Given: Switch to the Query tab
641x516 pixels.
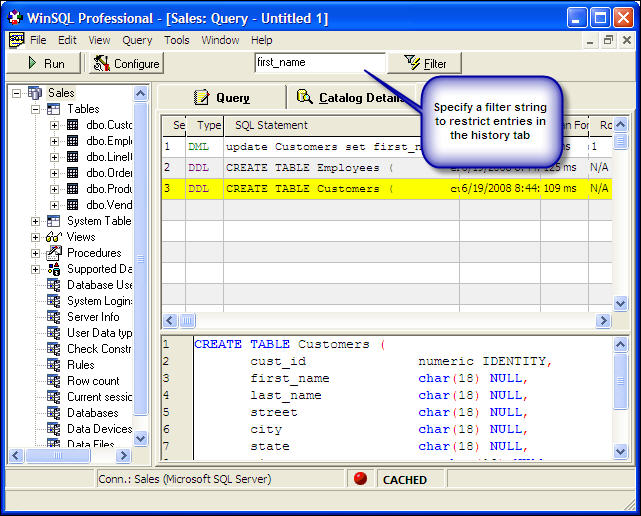Looking at the screenshot, I should coord(222,98).
